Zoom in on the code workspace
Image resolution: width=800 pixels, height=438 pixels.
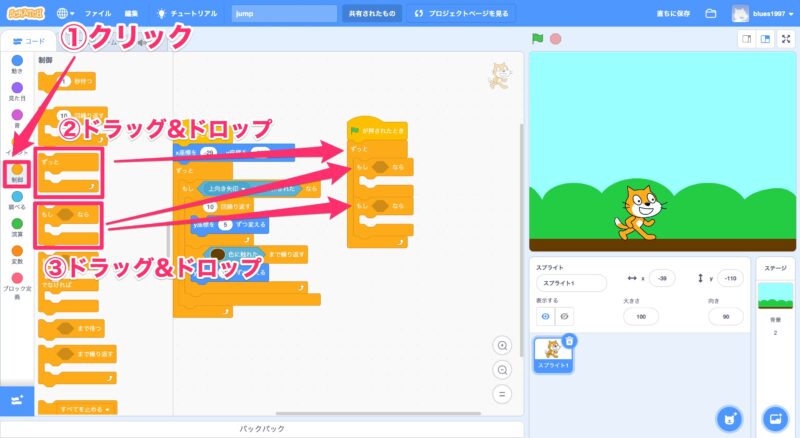click(503, 345)
